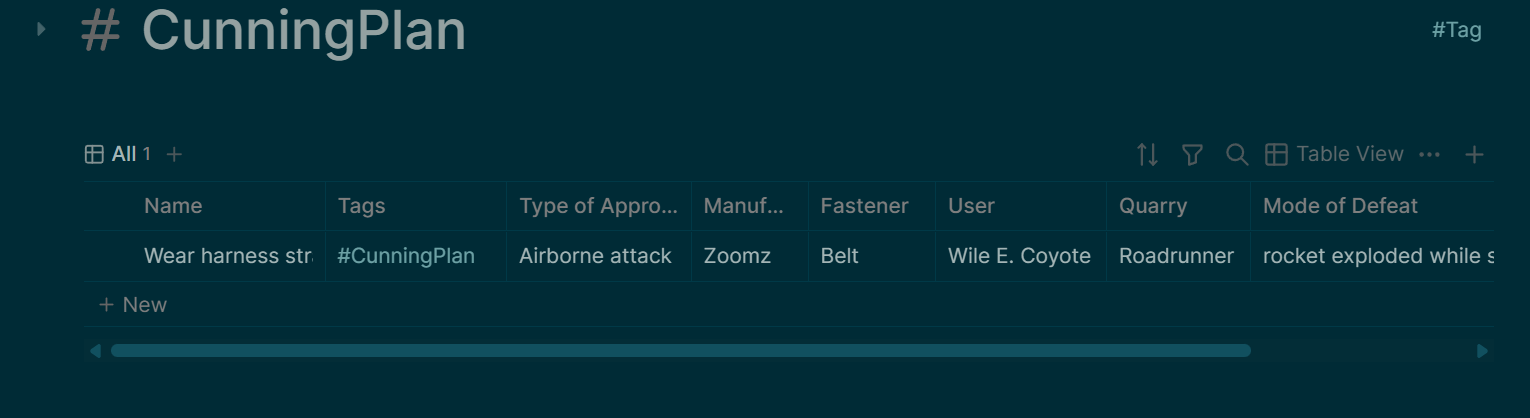The height and width of the screenshot is (418, 1530).
Task: Select the All view tab
Action: point(124,154)
